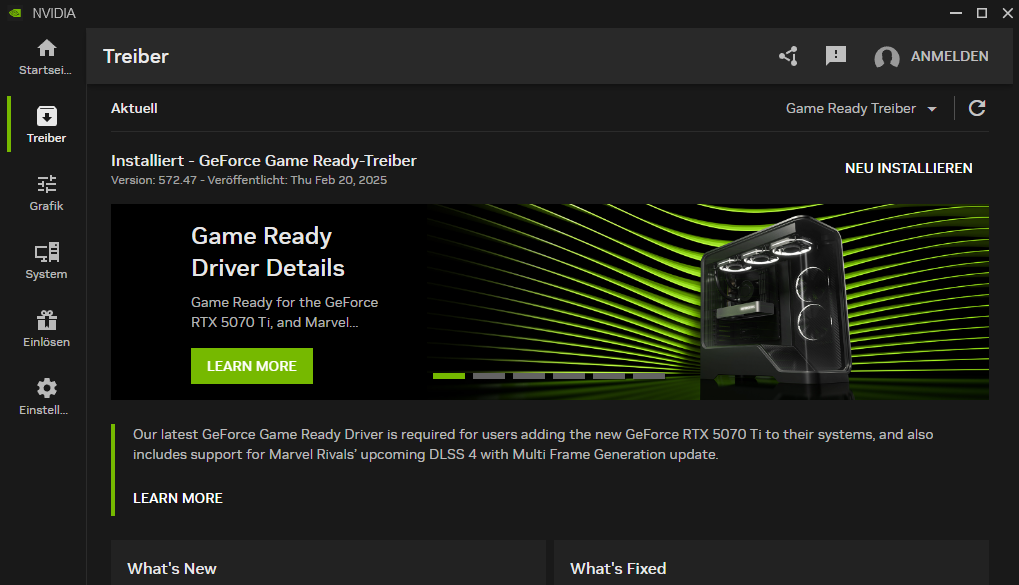Screen dimensions: 1019x585
Task: Open the What's New card
Action: pyautogui.click(x=328, y=562)
